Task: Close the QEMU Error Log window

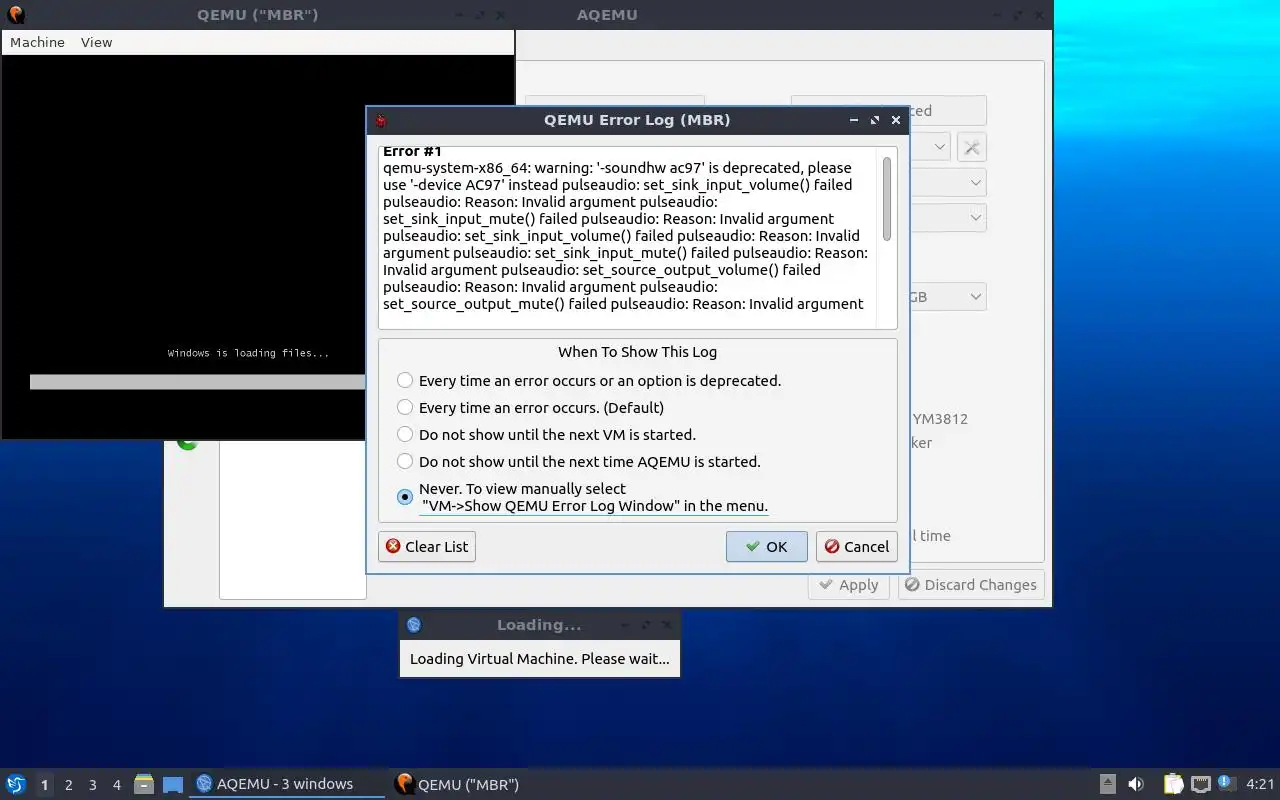Action: (x=896, y=120)
